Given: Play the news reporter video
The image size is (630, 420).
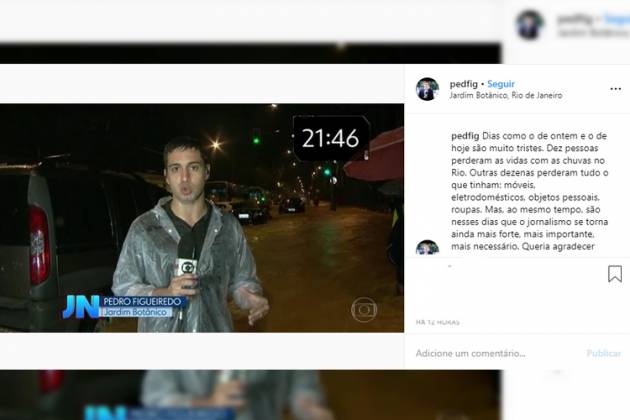Looking at the screenshot, I should tap(202, 218).
